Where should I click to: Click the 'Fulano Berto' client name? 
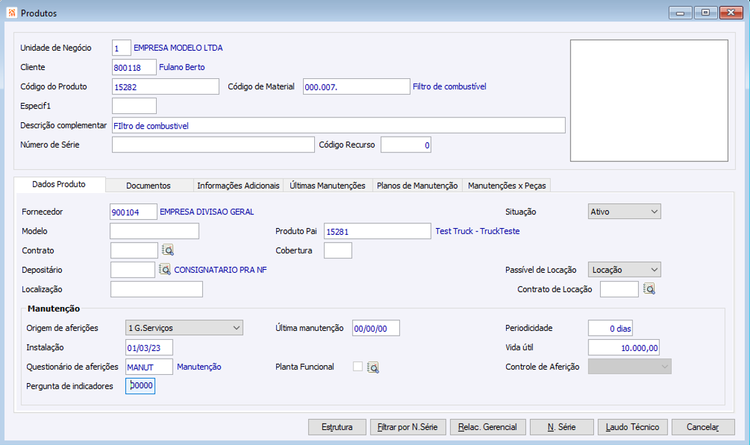pyautogui.click(x=182, y=67)
